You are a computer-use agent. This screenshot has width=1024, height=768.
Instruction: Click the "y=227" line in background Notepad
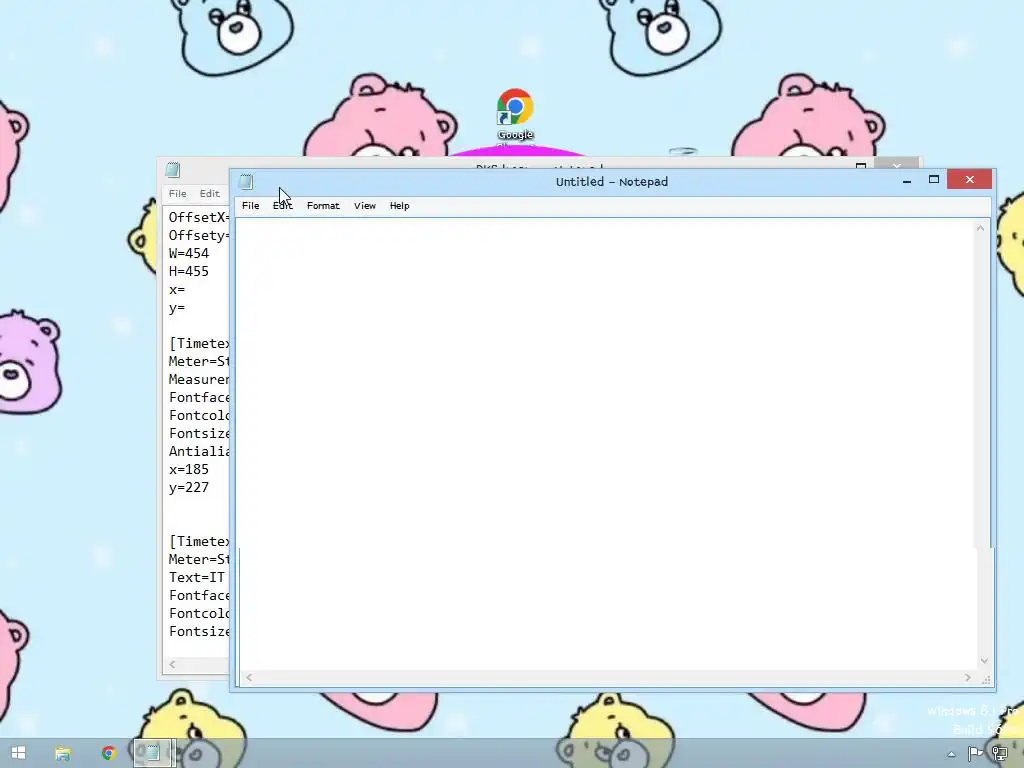pyautogui.click(x=189, y=488)
